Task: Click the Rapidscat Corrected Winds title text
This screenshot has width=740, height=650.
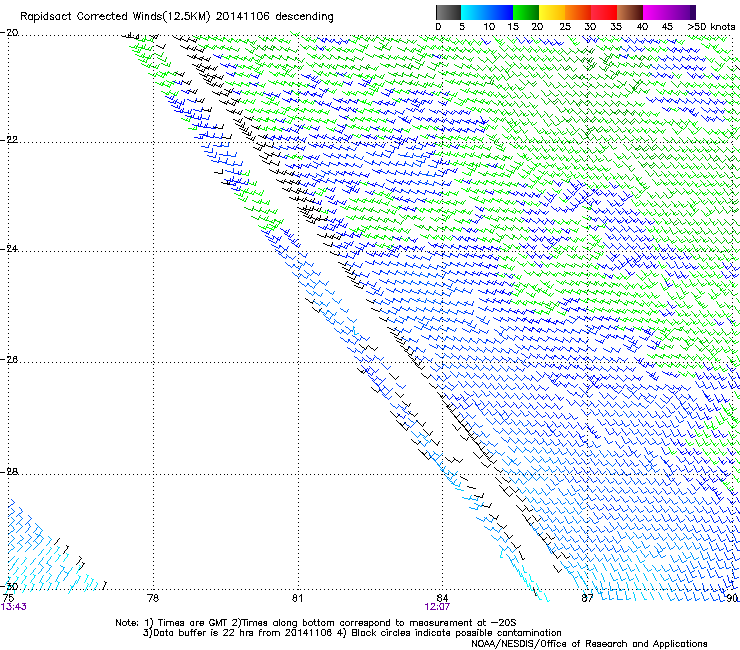Action: (x=177, y=17)
